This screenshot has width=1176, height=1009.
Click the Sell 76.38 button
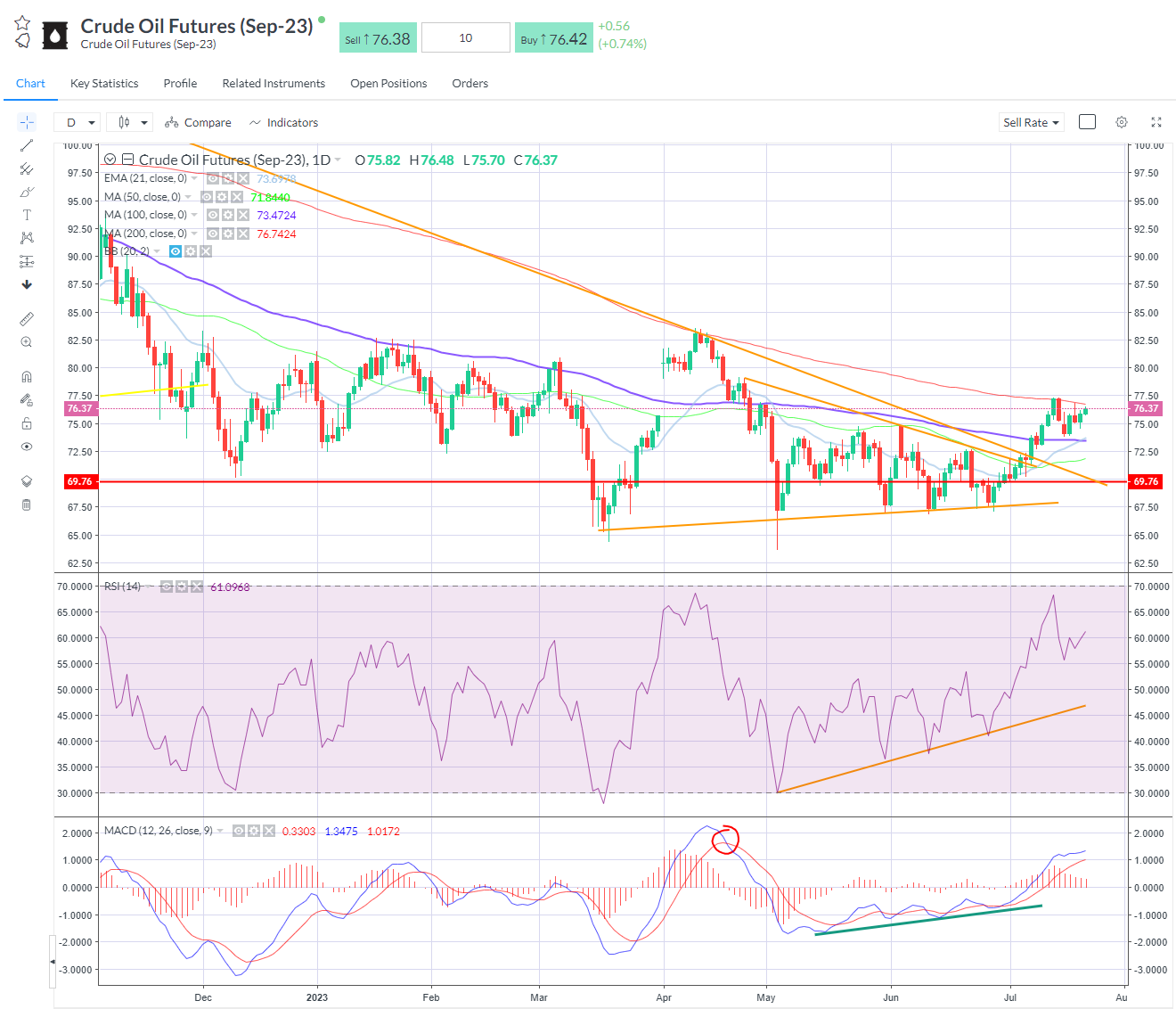[378, 38]
